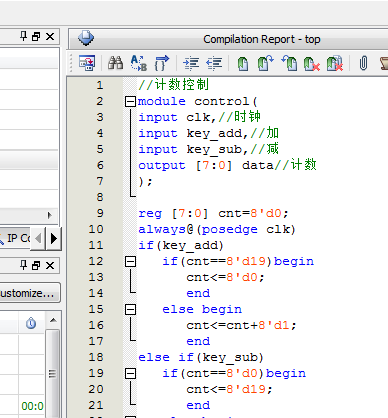
Task: Float the upper left panel window
Action: pyautogui.click(x=36, y=36)
